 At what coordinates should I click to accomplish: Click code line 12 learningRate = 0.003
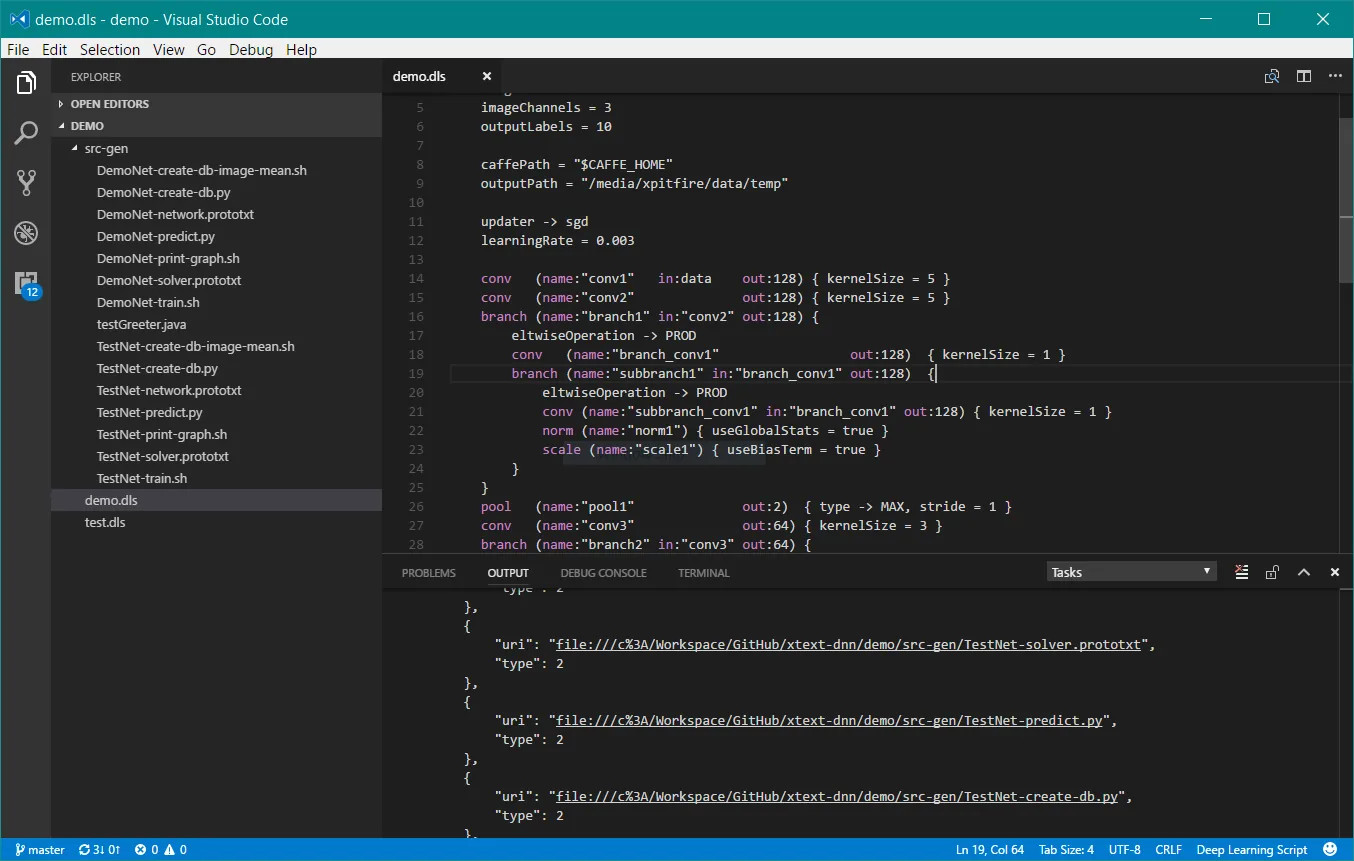[x=557, y=241]
